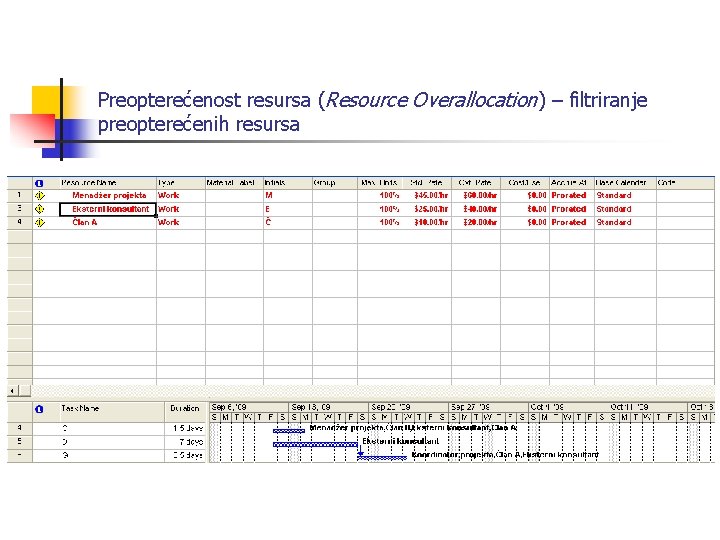This screenshot has height=540, width=720.
Task: Click Max Units 100% for Menadžer projekta
Action: [x=381, y=196]
